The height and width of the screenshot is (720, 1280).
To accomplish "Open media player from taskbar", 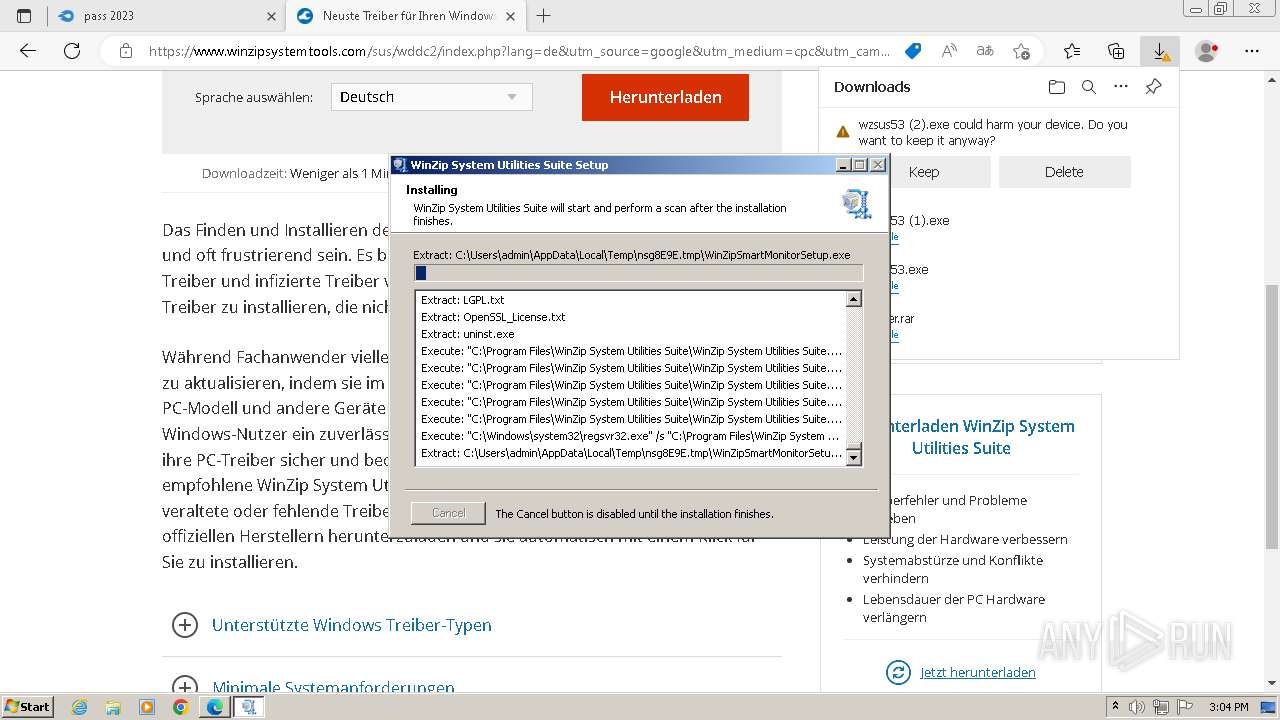I will pos(147,707).
